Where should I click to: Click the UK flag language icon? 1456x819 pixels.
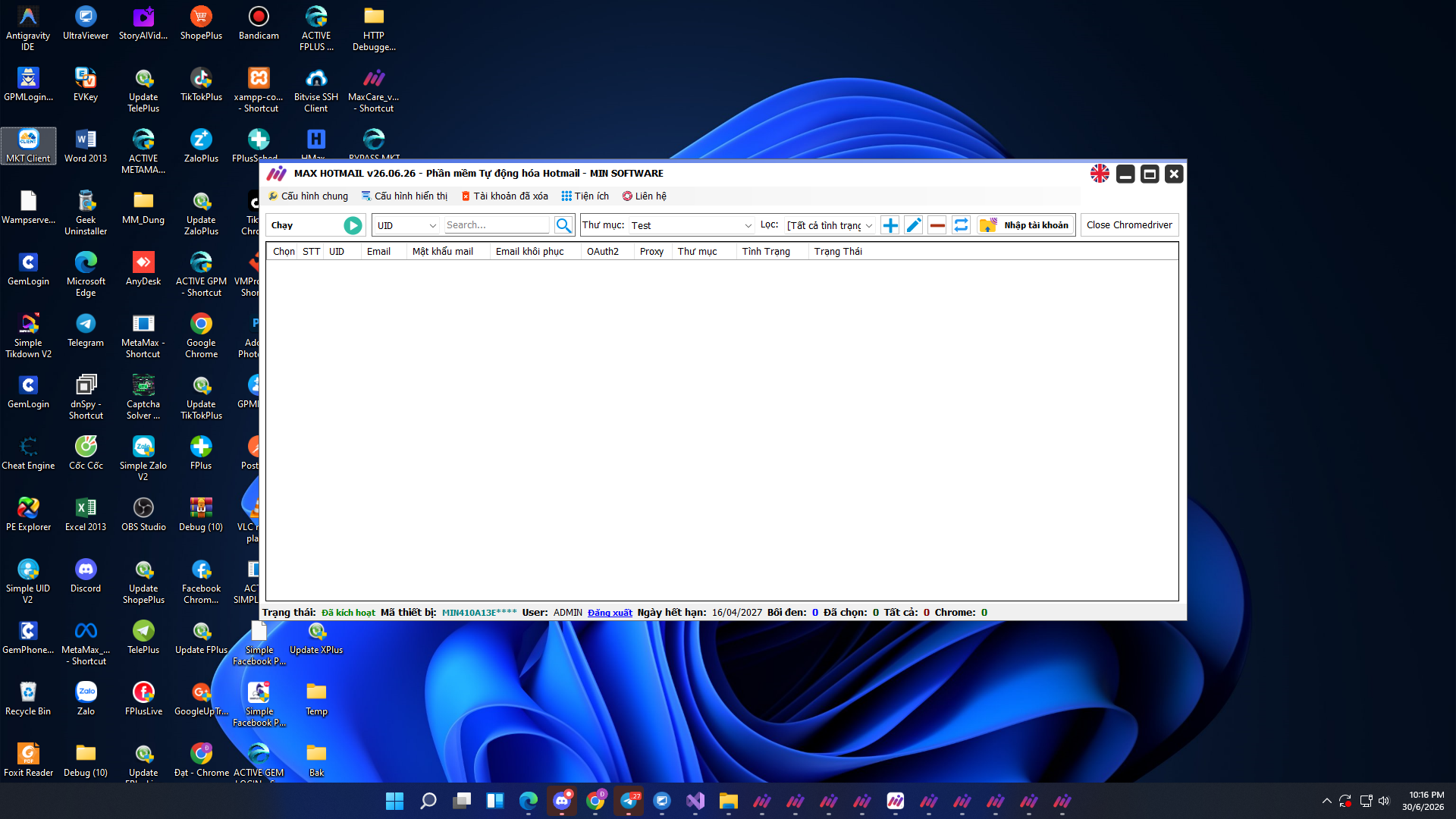1100,174
